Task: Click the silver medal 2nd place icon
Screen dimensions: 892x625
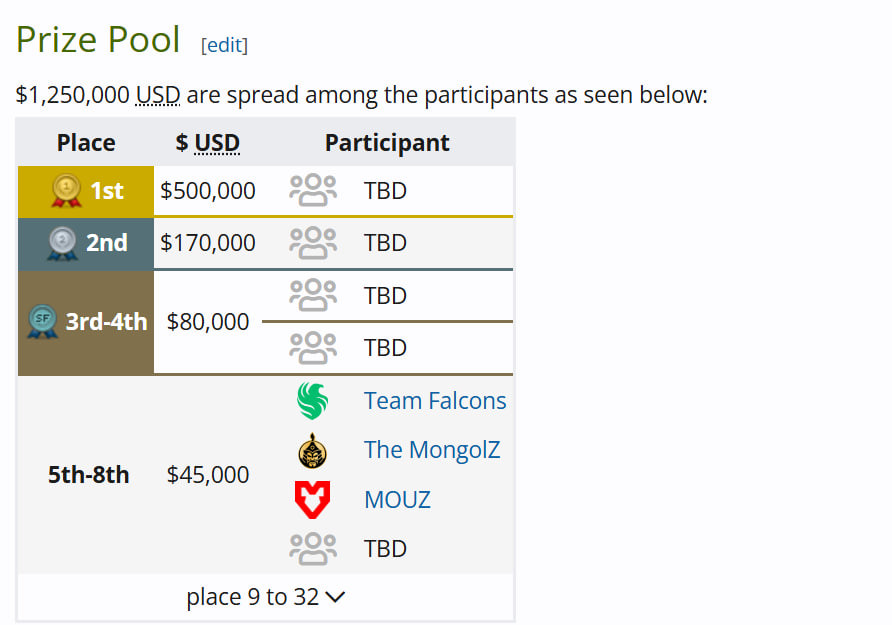Action: pyautogui.click(x=62, y=243)
